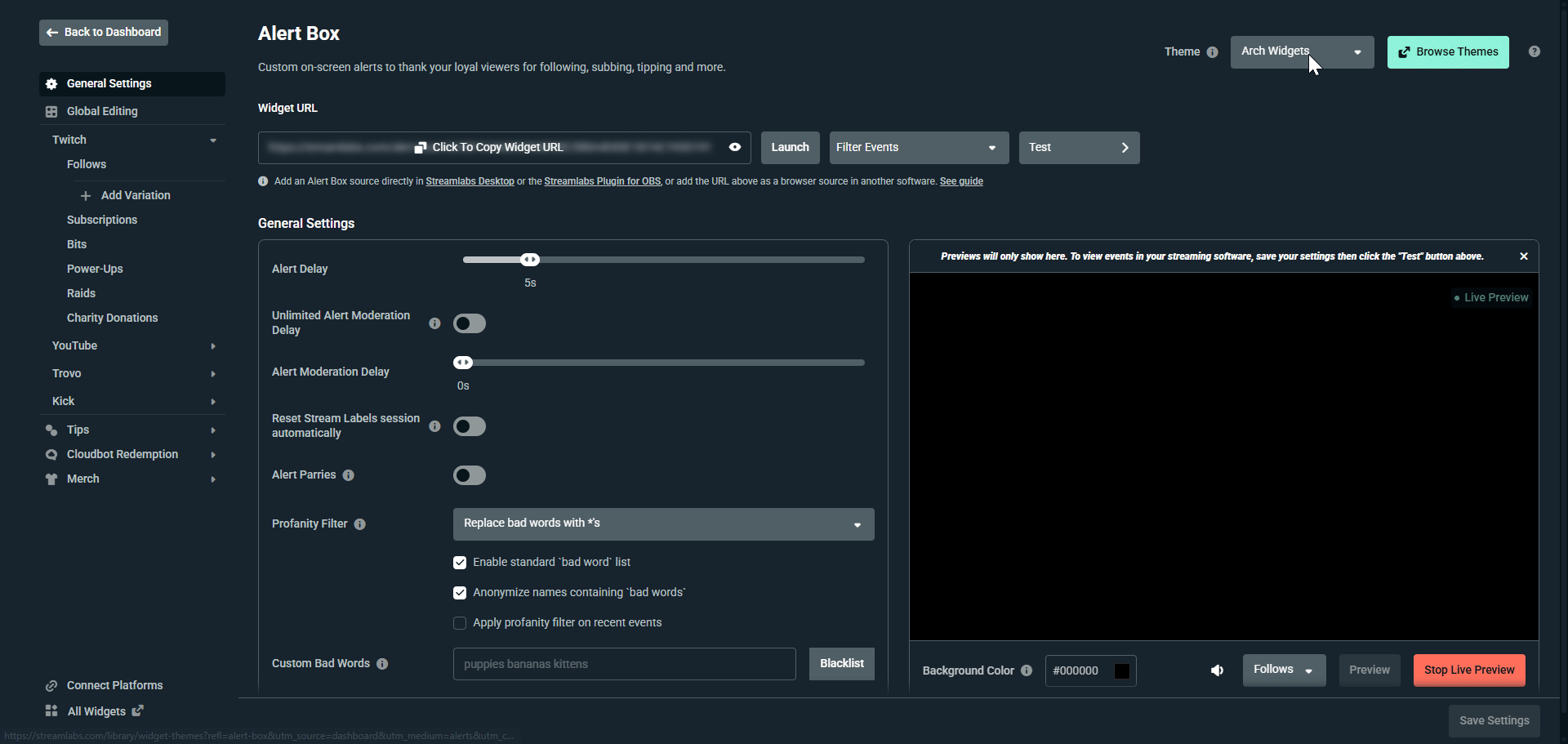Launch the widget
The width and height of the screenshot is (1568, 744).
click(790, 148)
